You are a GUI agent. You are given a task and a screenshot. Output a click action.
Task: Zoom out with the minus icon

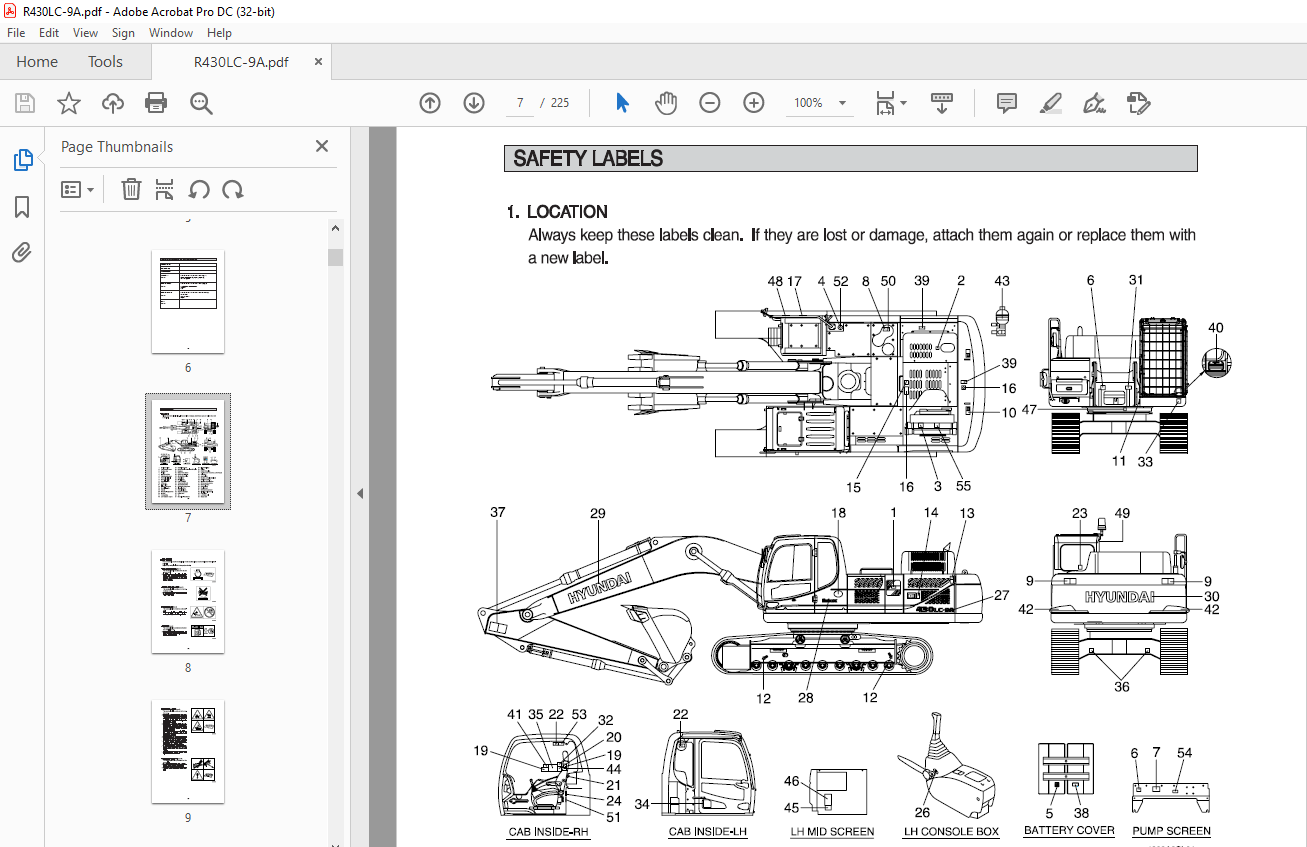click(x=710, y=103)
